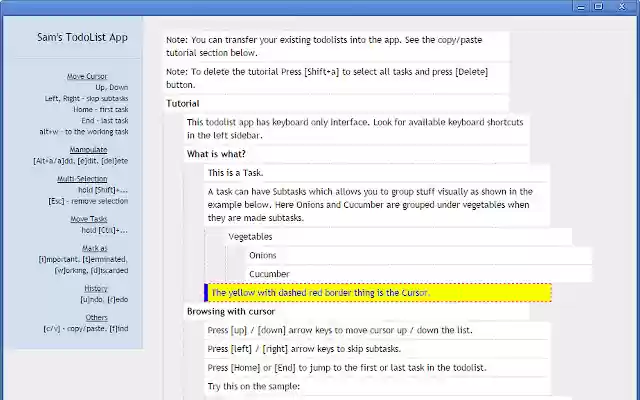Click "Up, Down" in the sidebar
The image size is (640, 400).
coord(112,87)
